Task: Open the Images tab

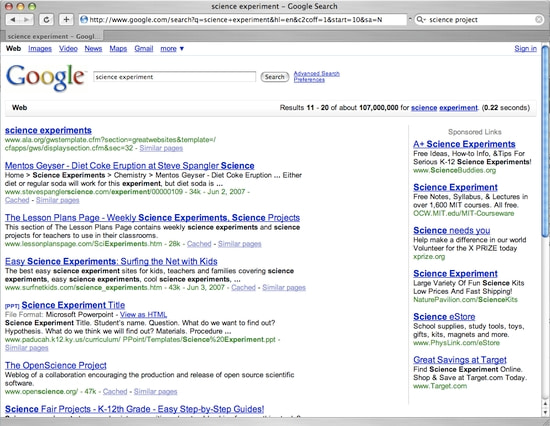Action: tap(40, 48)
